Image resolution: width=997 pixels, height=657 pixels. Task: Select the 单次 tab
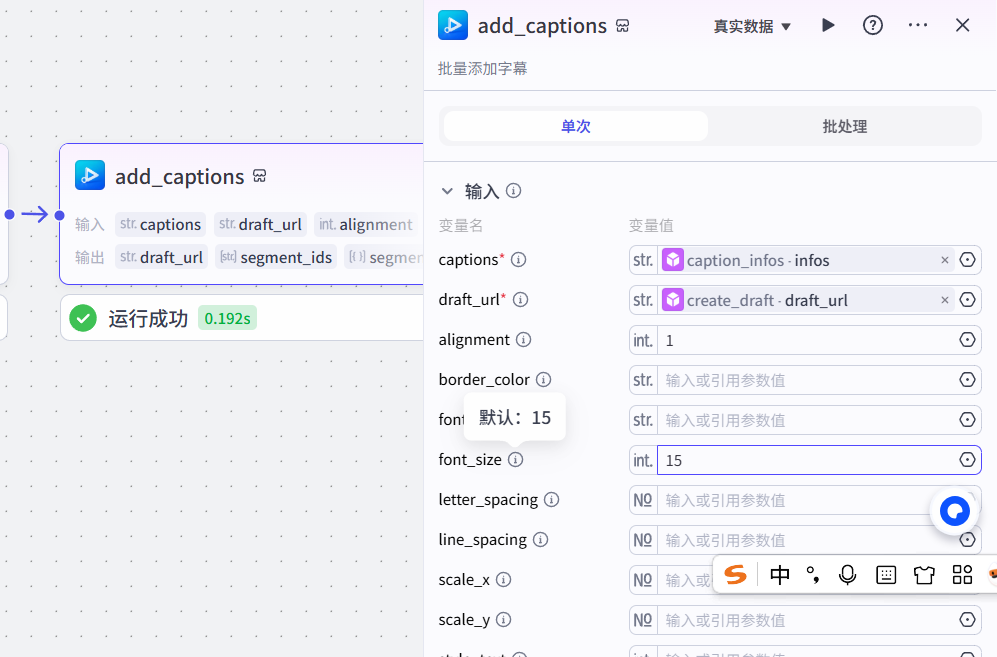(576, 127)
